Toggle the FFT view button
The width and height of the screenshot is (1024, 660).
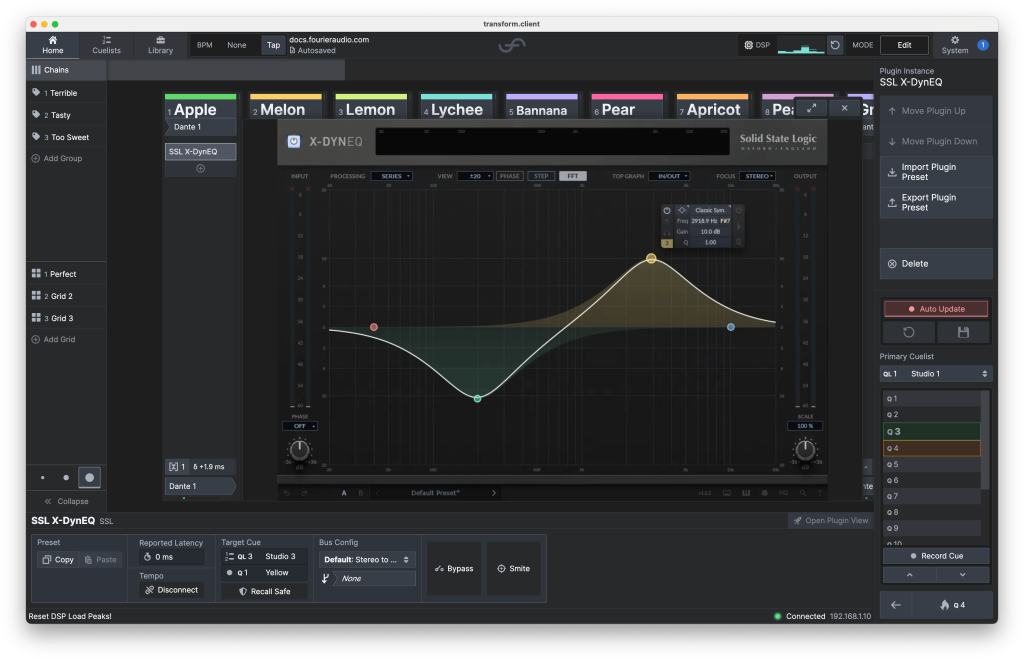click(573, 176)
